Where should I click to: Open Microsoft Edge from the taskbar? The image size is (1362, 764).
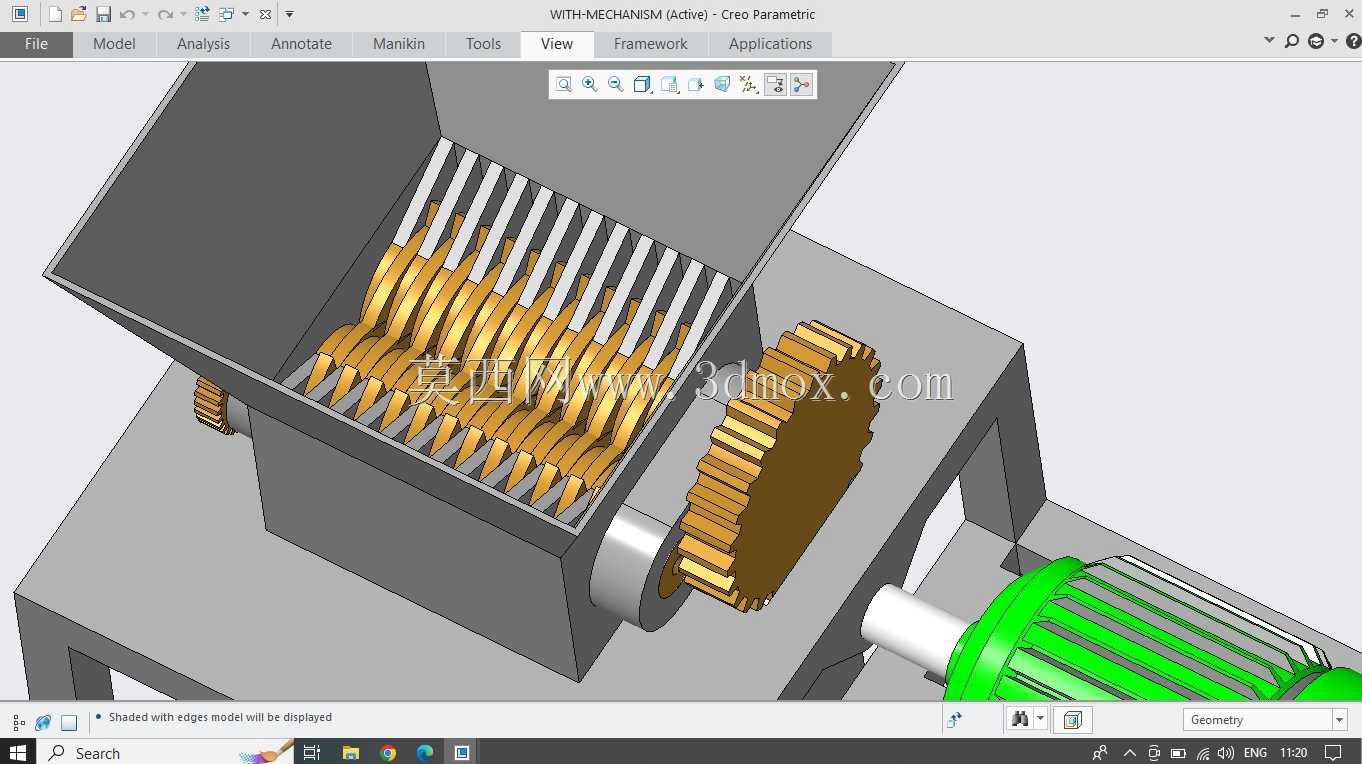[x=425, y=752]
